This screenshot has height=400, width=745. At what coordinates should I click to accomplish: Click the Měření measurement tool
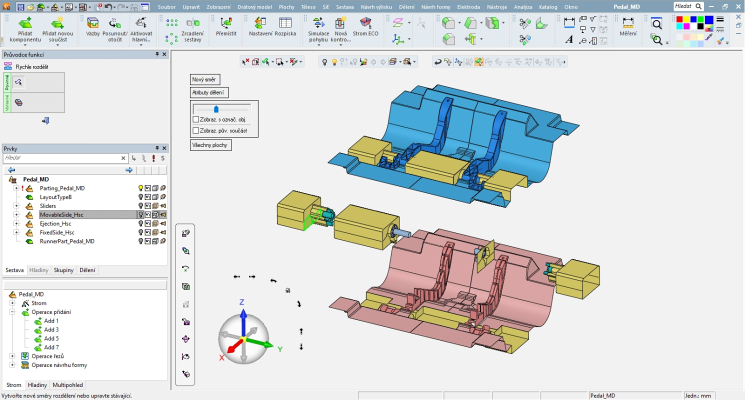point(627,24)
